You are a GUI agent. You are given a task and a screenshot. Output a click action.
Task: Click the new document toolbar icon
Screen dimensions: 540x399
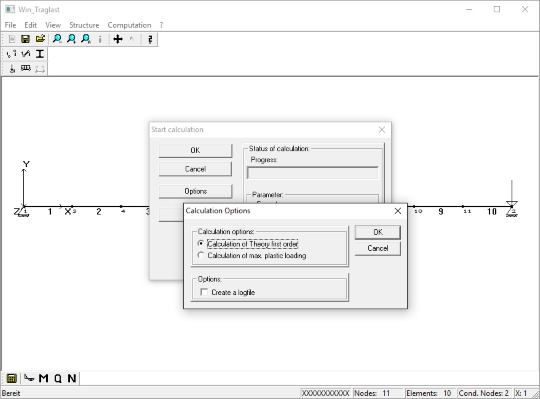click(x=12, y=39)
